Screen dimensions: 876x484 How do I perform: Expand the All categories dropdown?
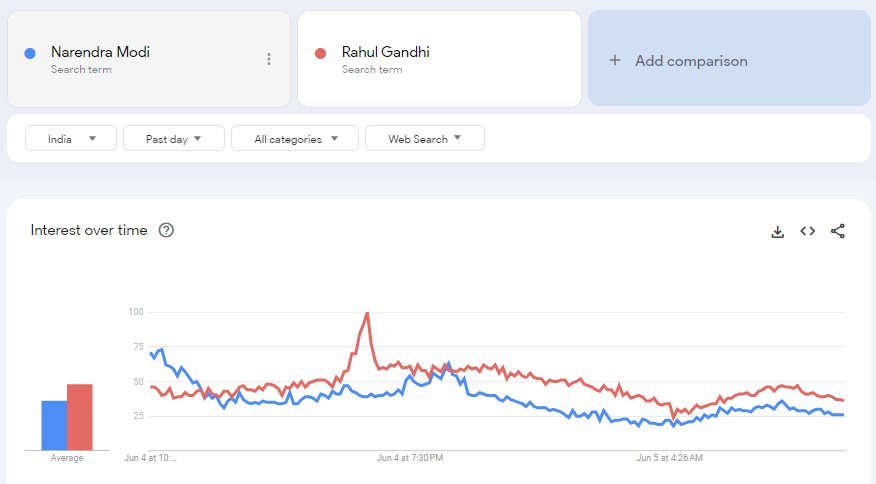click(296, 139)
